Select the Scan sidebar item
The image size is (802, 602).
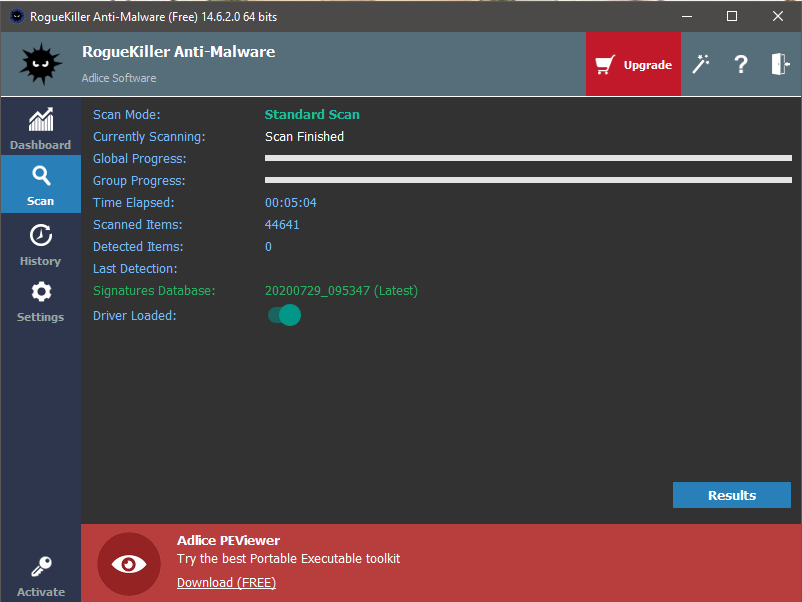pos(40,185)
